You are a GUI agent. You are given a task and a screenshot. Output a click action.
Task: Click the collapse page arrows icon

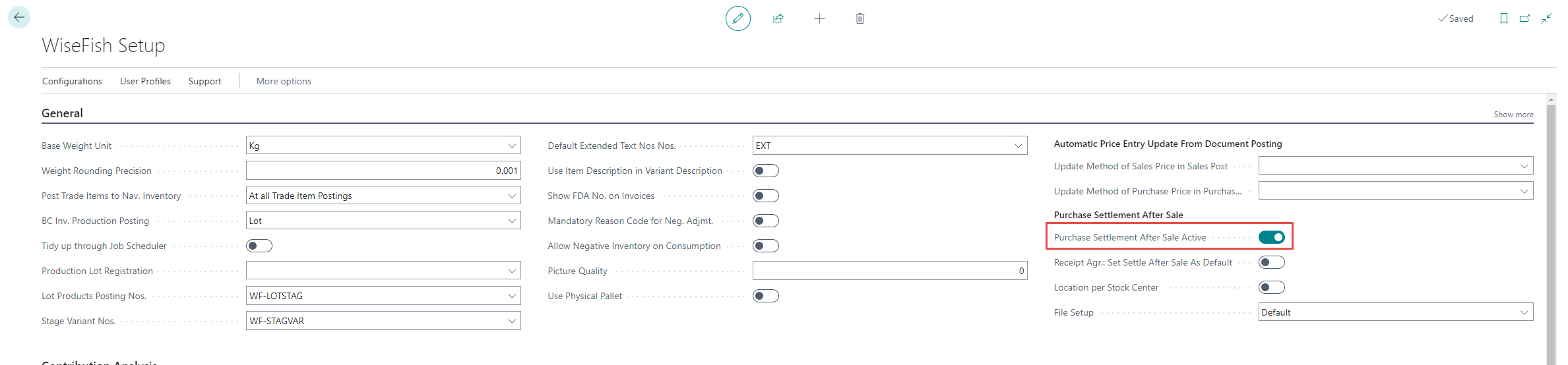coord(1546,18)
